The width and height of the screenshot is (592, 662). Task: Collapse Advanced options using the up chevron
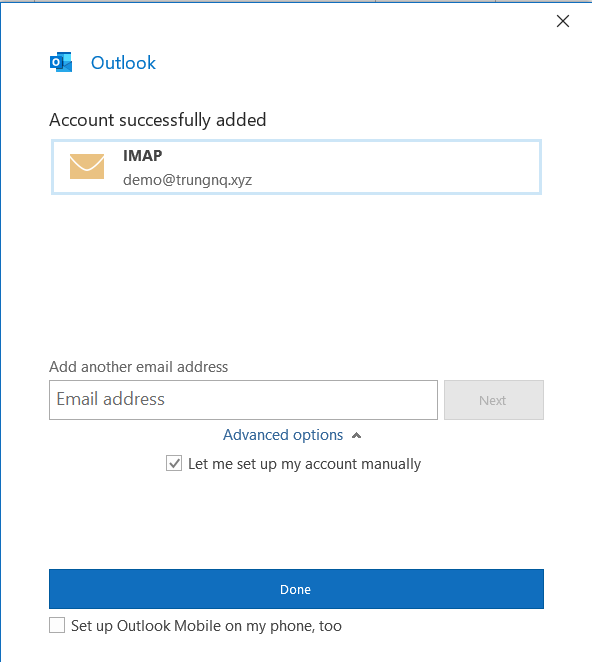click(x=356, y=435)
